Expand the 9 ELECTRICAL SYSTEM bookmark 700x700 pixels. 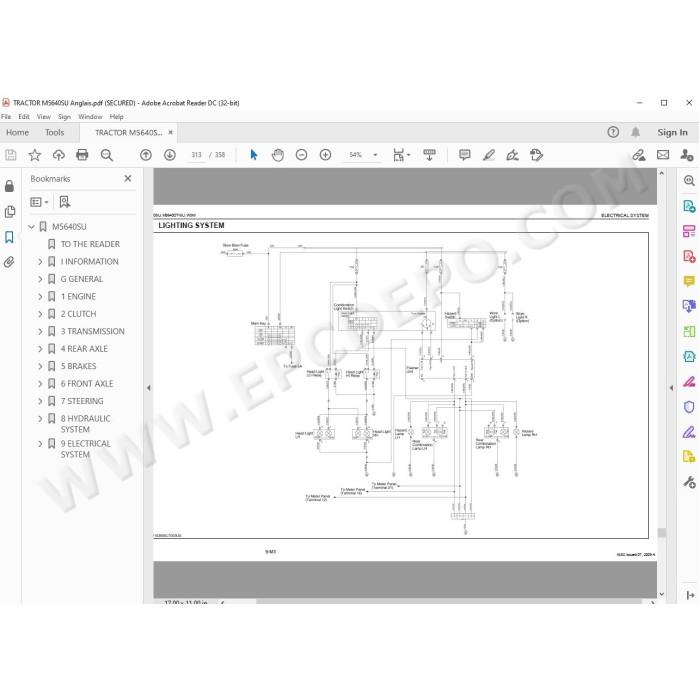click(40, 444)
